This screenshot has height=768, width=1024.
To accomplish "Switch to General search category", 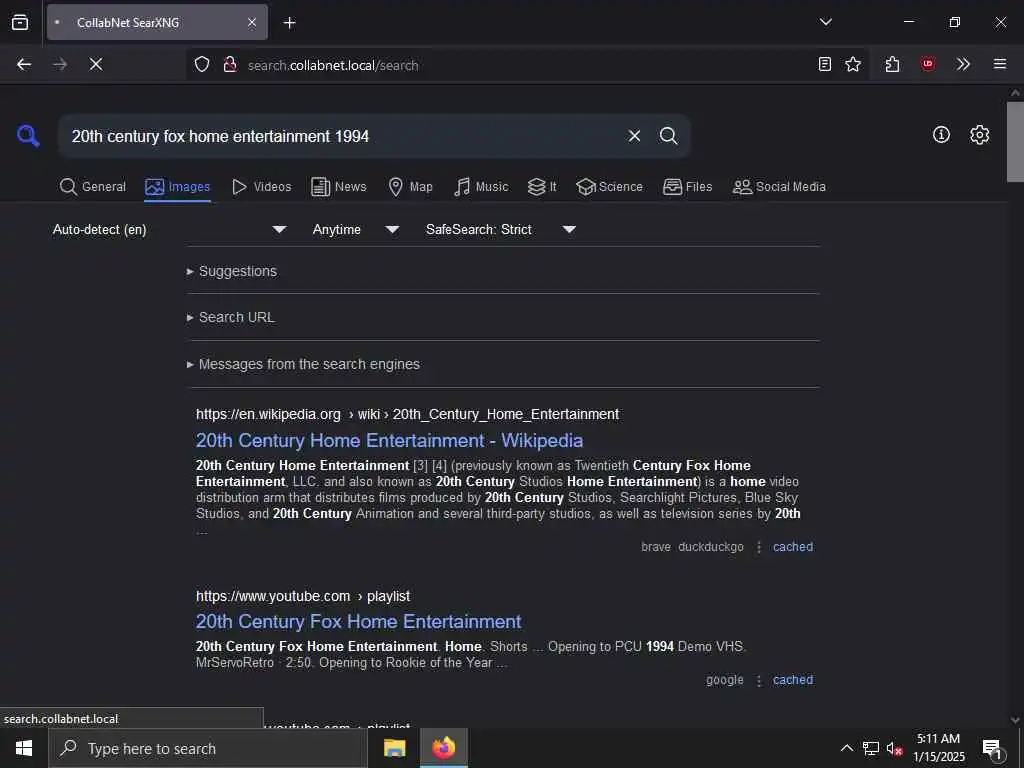I will (x=92, y=187).
